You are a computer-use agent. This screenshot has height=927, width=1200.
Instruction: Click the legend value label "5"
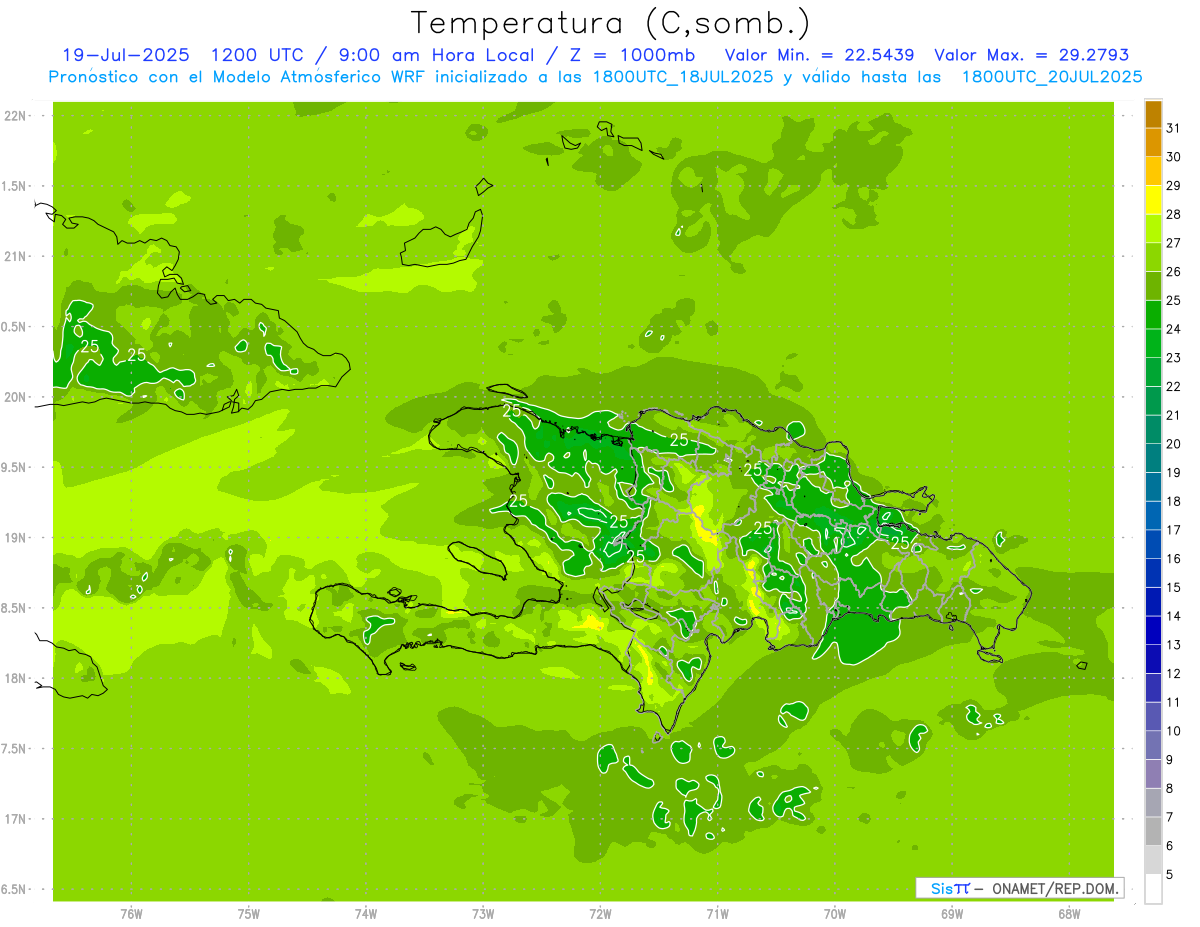click(1170, 874)
